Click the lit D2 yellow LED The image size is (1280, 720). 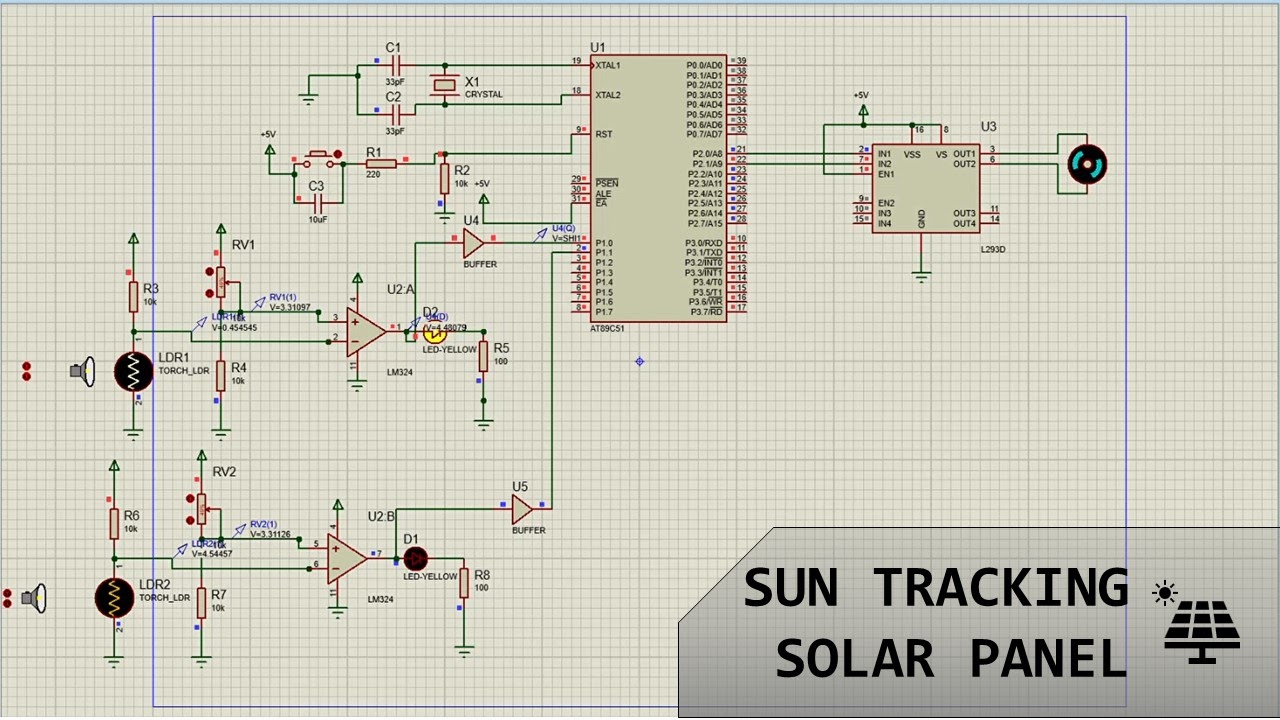[434, 333]
